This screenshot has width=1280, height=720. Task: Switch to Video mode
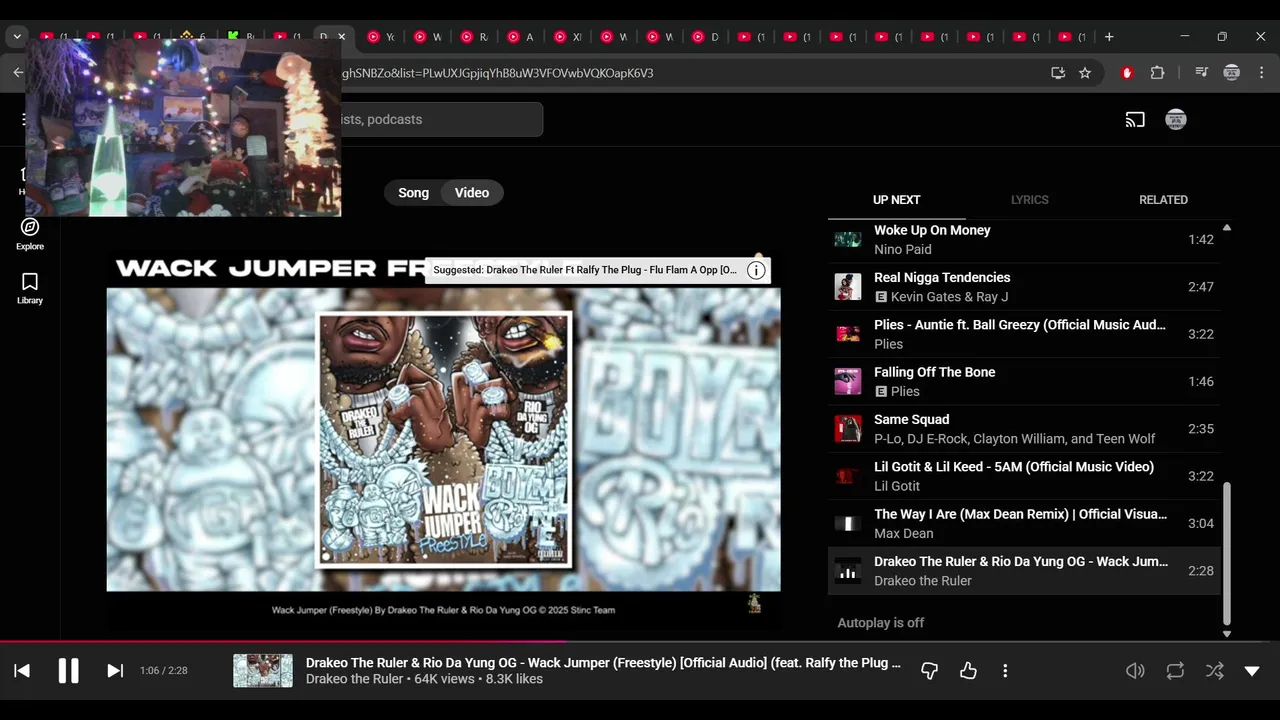472,193
